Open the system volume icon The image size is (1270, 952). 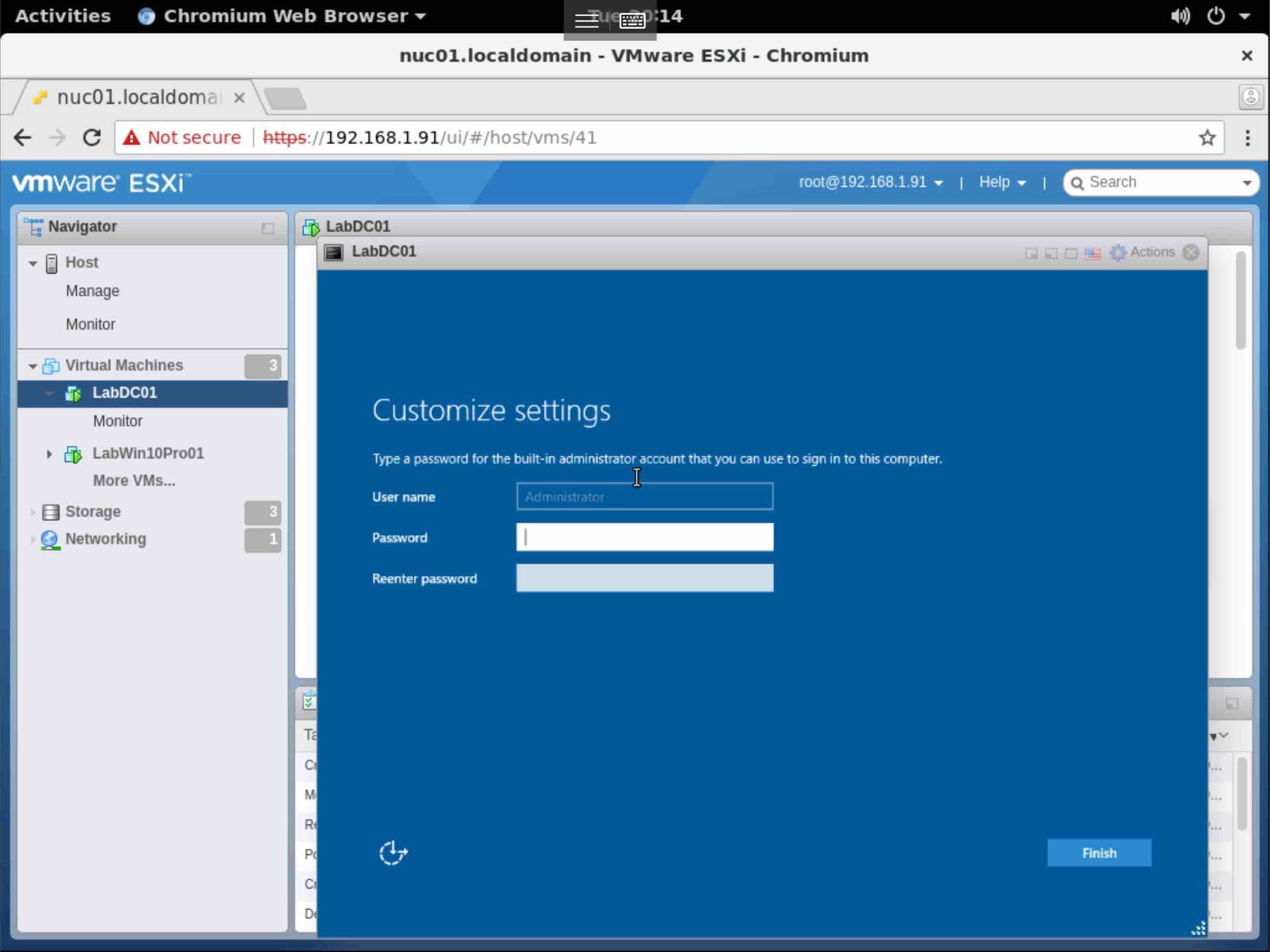pos(1180,16)
